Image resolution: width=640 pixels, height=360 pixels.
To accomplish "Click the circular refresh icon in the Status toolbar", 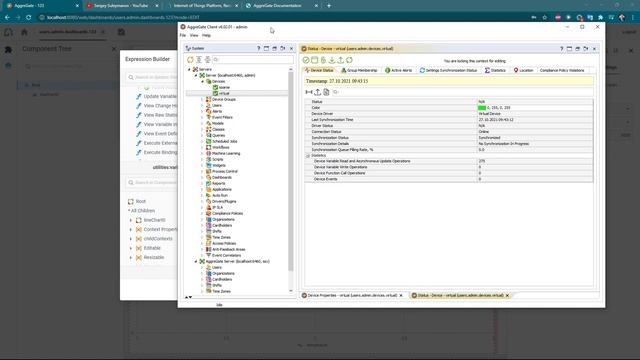I will (x=349, y=60).
